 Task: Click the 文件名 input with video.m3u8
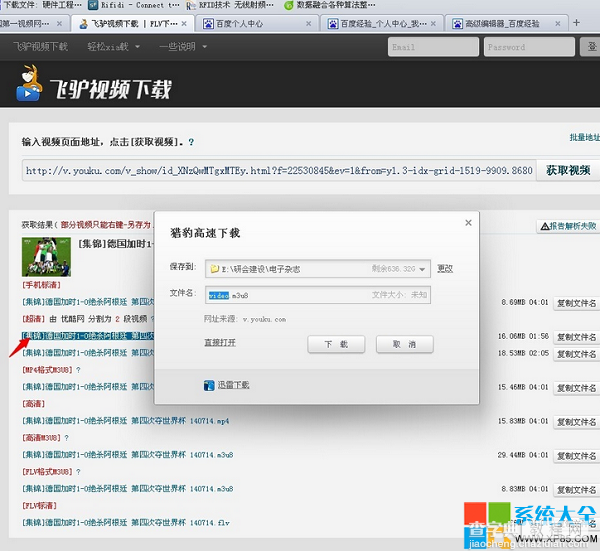point(318,295)
